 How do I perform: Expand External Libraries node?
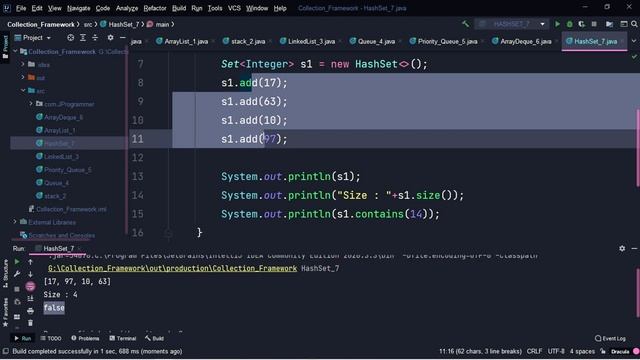tap(16, 222)
